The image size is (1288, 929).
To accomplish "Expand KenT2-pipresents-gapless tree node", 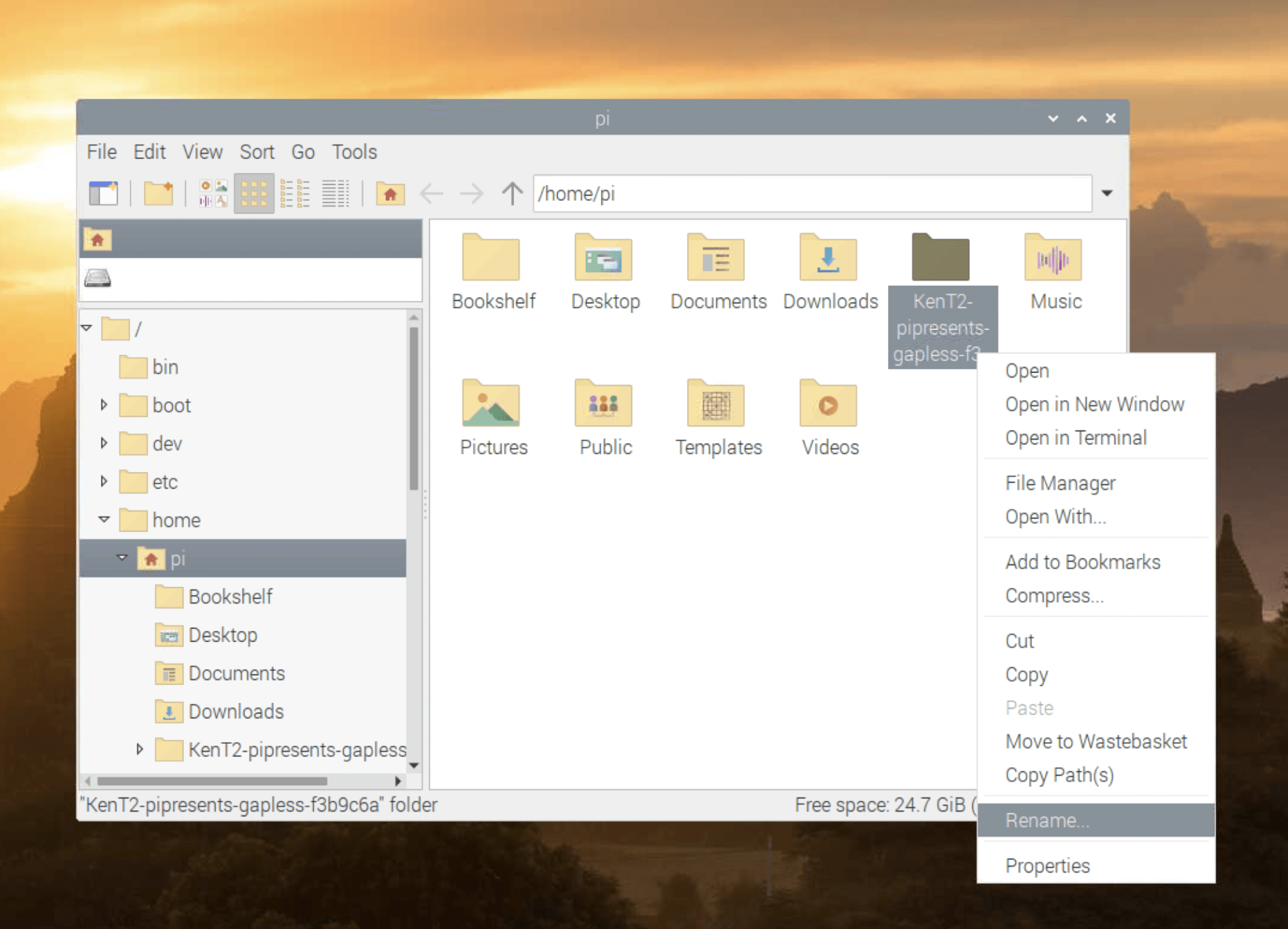I will coord(140,749).
